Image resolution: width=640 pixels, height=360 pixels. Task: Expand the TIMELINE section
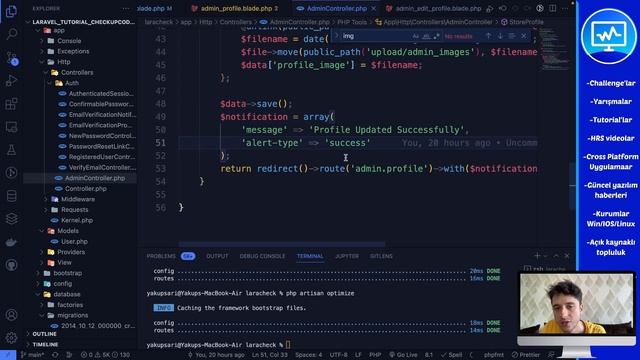pos(45,344)
